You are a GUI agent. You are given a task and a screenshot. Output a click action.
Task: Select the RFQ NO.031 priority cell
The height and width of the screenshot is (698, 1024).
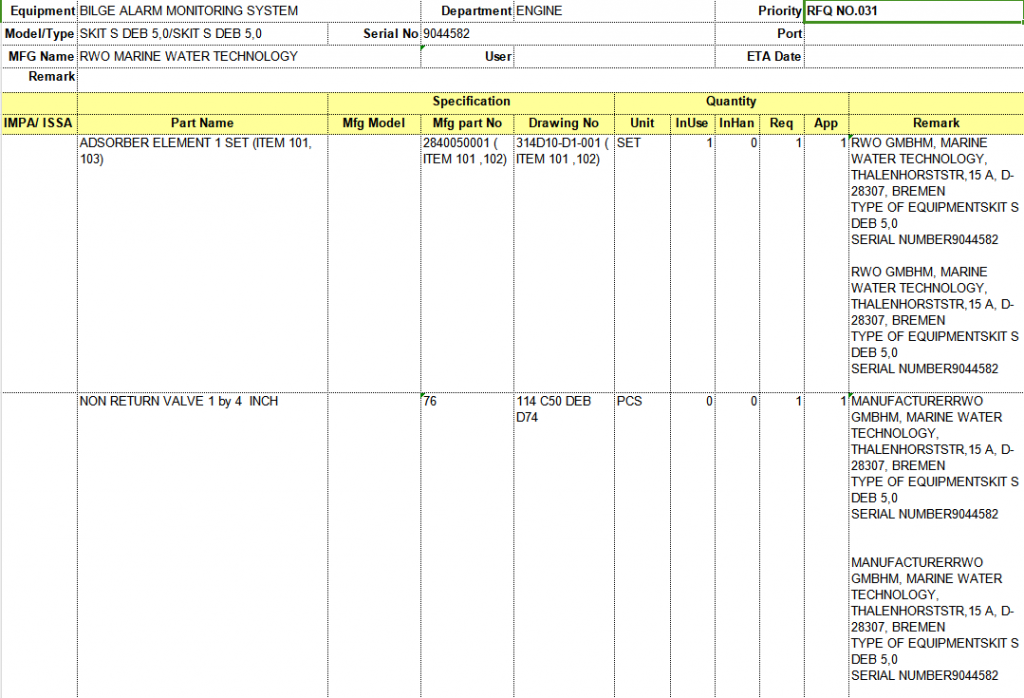point(912,11)
